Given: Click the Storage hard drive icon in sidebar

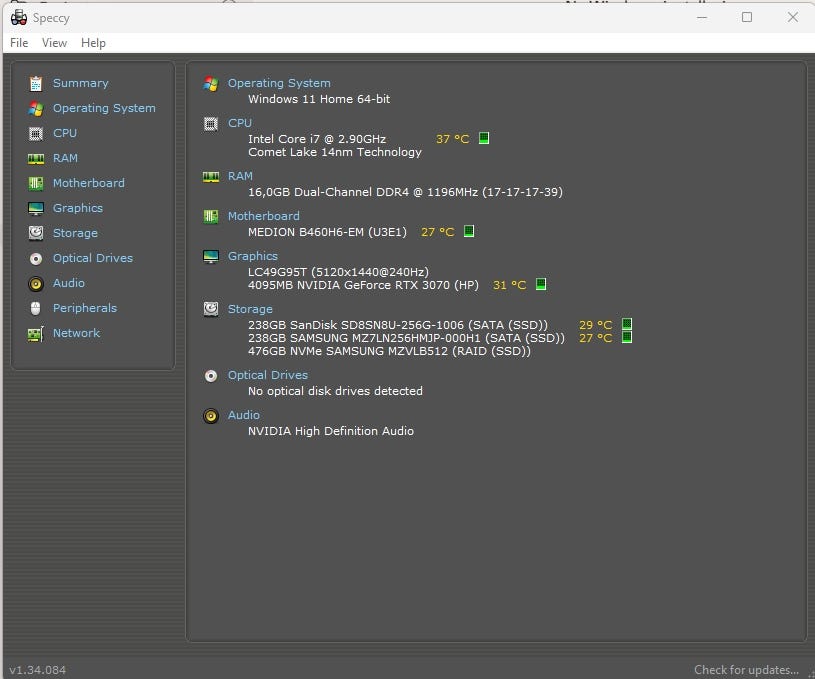Looking at the screenshot, I should [x=36, y=233].
